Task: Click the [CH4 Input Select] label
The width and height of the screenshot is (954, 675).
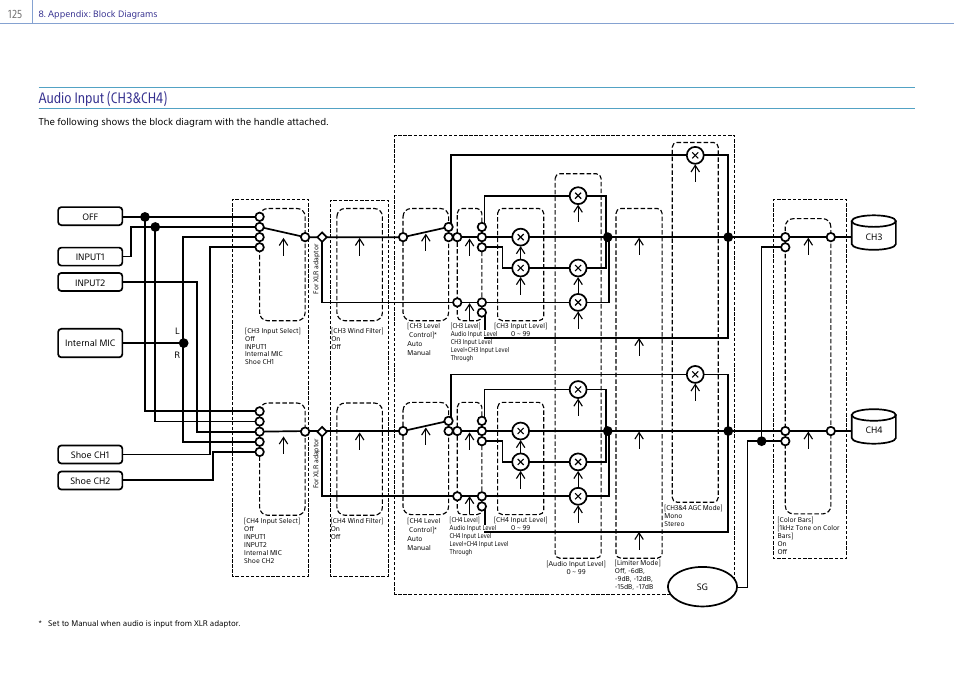Action: click(272, 520)
